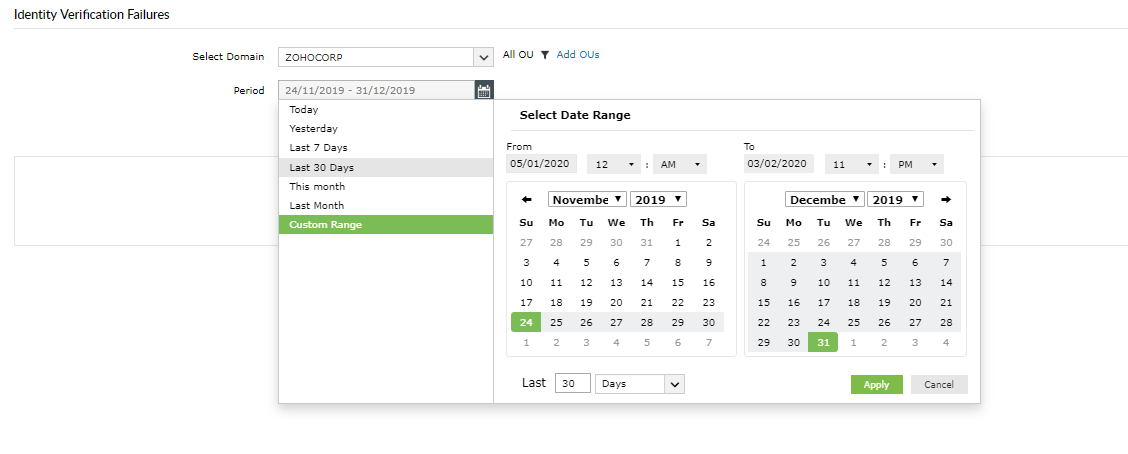Click the From date input field
This screenshot has height=454, width=1128.
click(541, 164)
